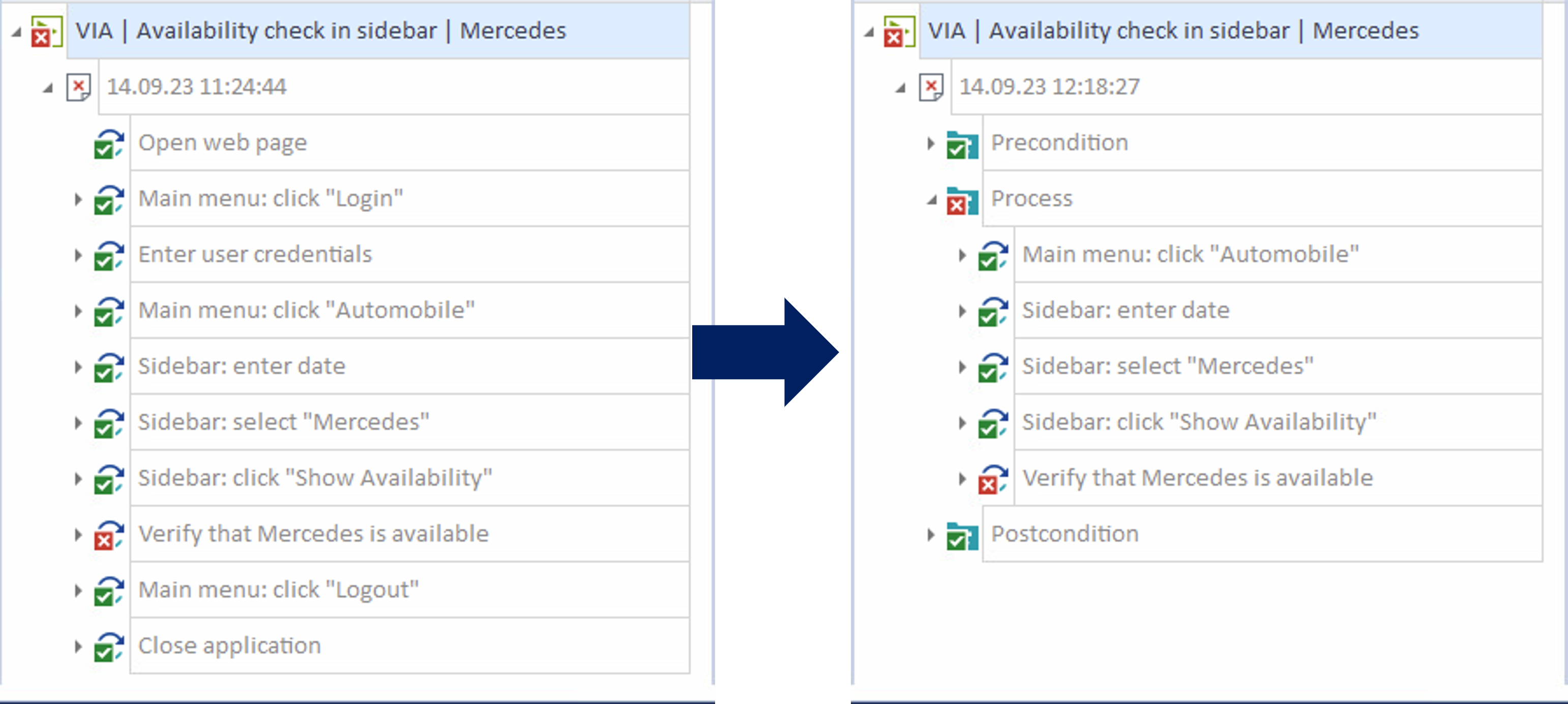Collapse the Process folder
This screenshot has width=1568, height=704.
[931, 200]
